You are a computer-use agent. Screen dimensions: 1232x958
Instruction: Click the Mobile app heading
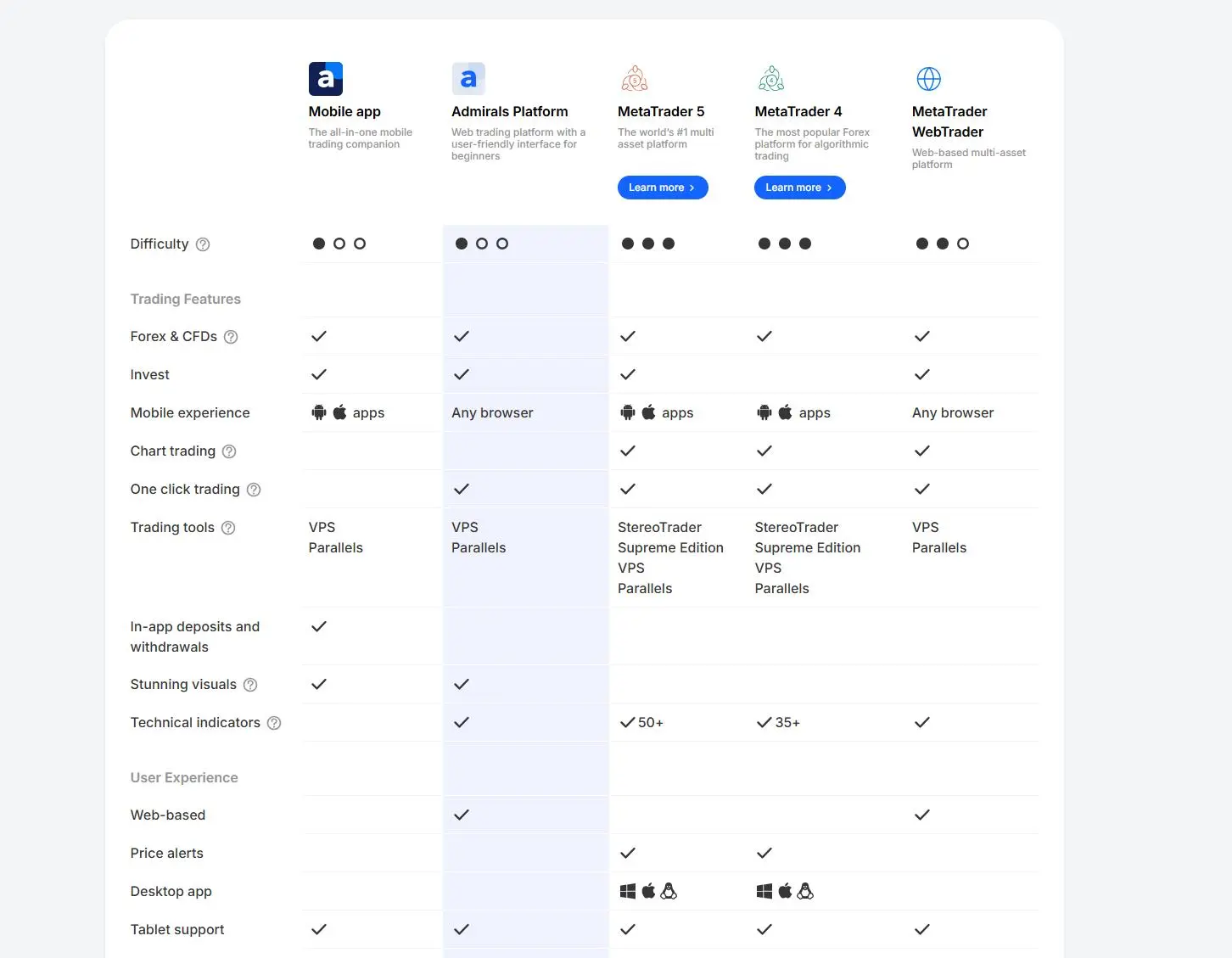pos(344,111)
